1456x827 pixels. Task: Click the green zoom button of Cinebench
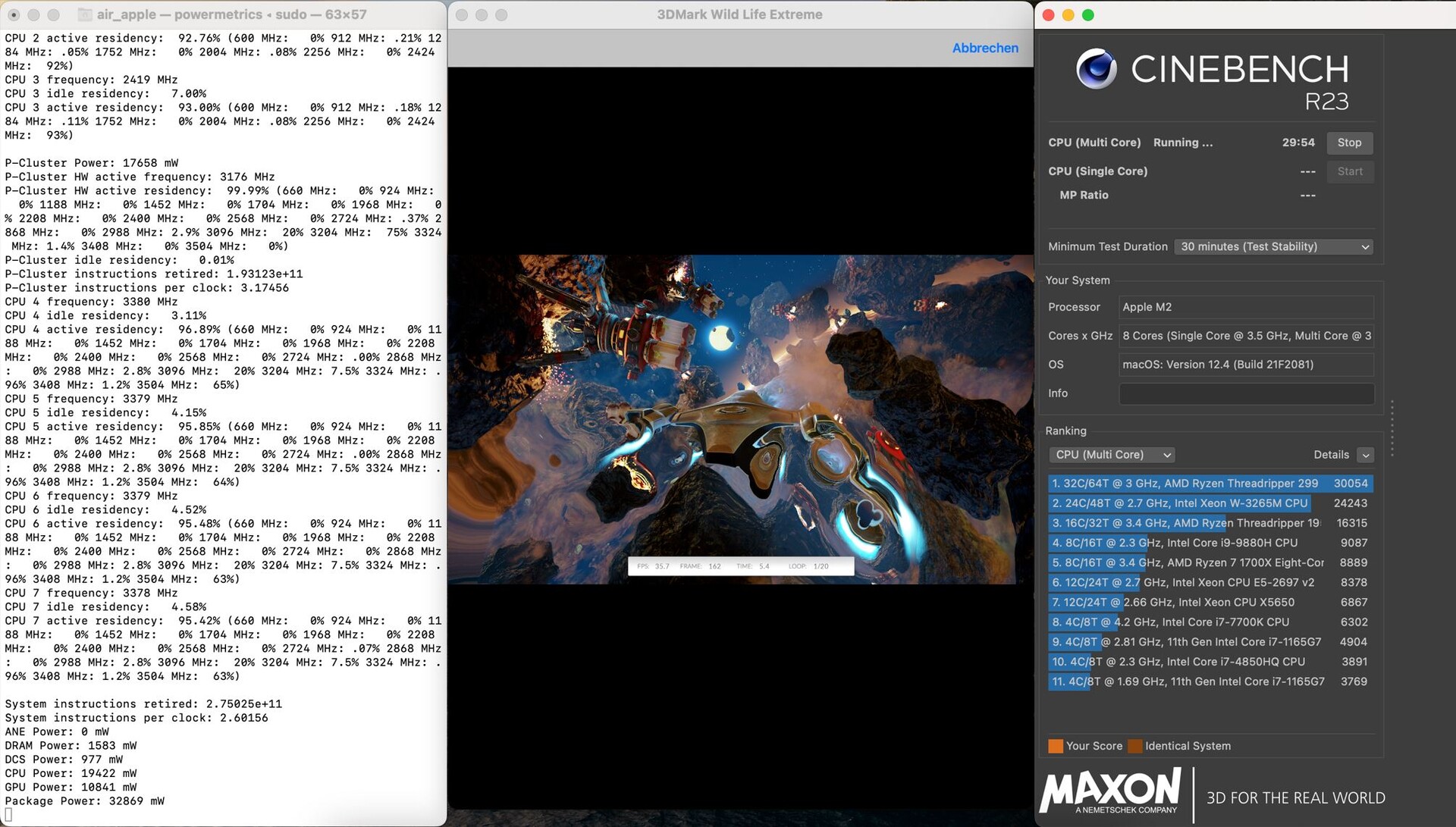coord(1087,15)
